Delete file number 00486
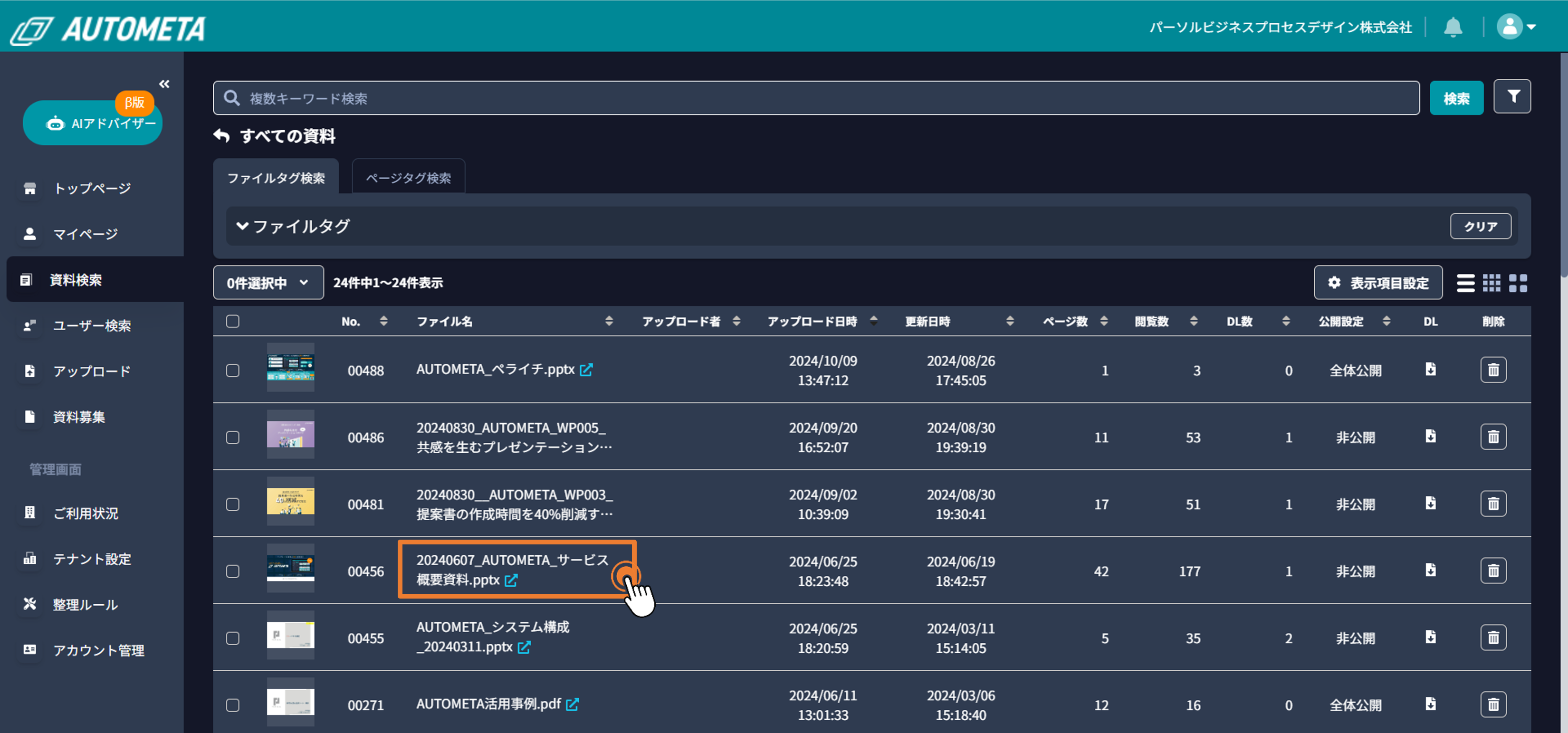 coord(1493,437)
